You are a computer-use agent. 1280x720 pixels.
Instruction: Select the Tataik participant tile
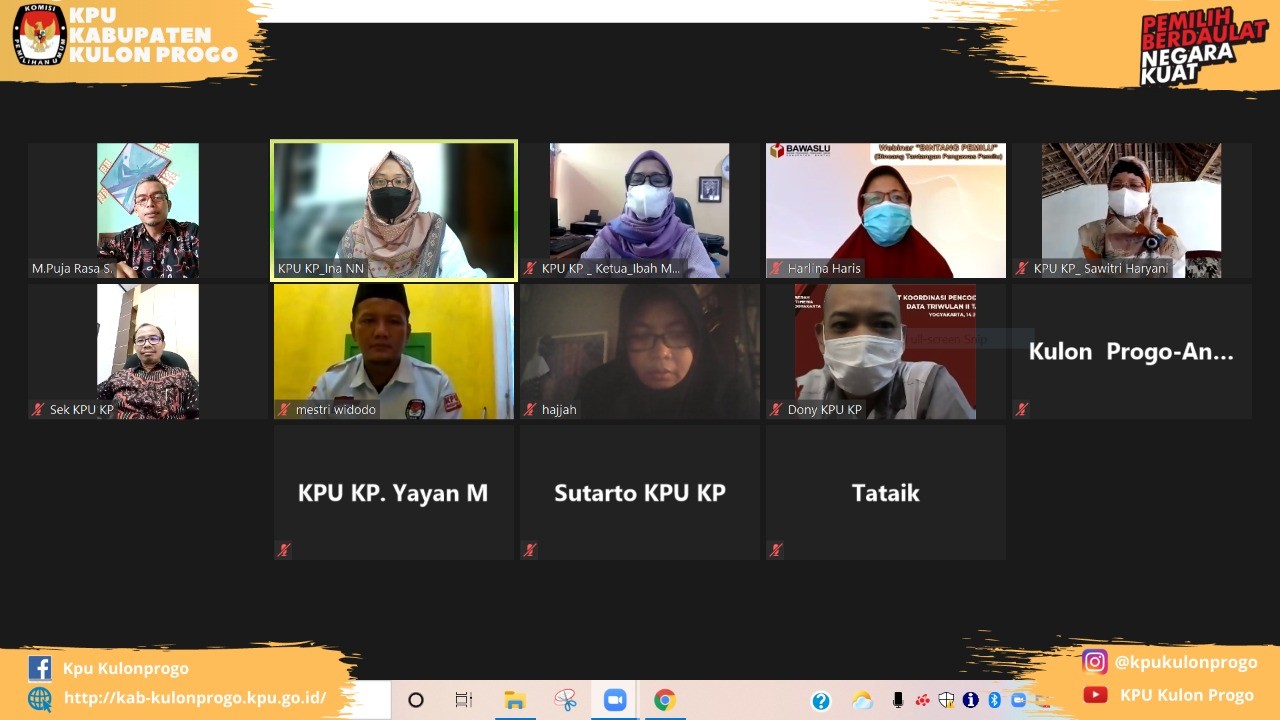[x=885, y=492]
